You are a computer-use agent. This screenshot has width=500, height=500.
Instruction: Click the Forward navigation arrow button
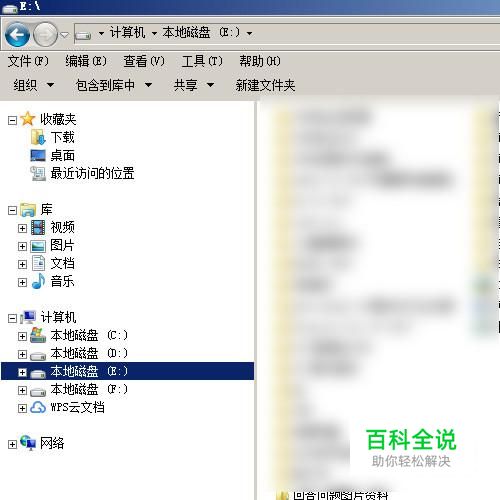46,34
